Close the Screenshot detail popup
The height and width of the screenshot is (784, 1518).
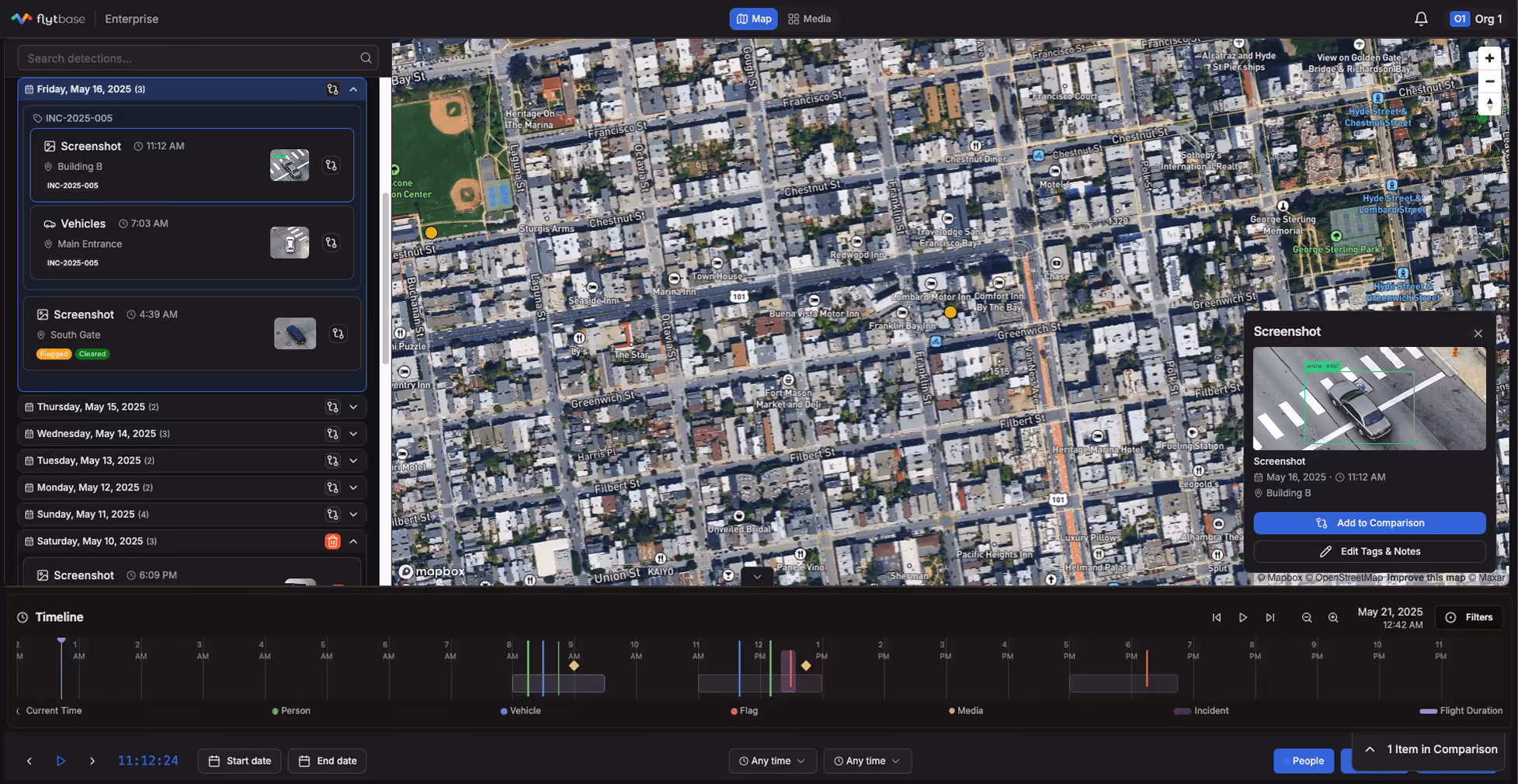click(1478, 334)
